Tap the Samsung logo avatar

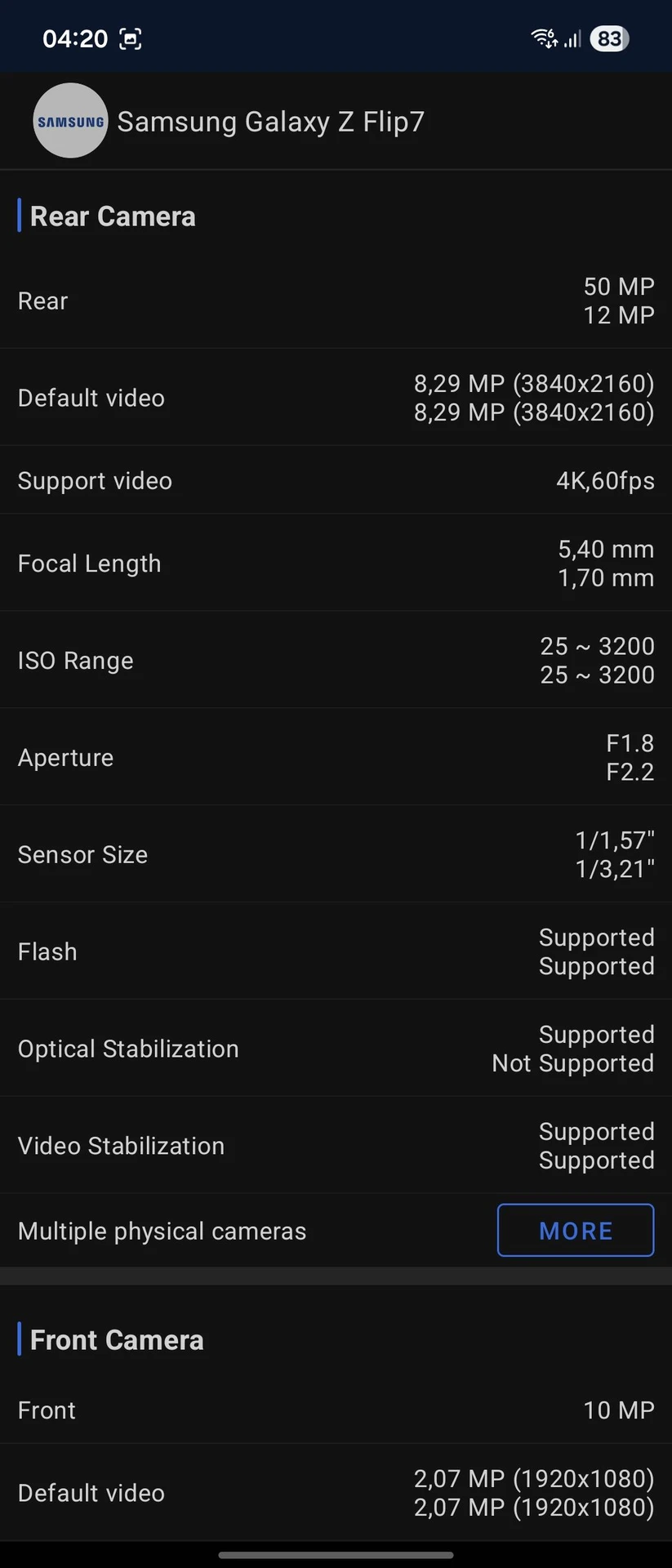point(70,121)
